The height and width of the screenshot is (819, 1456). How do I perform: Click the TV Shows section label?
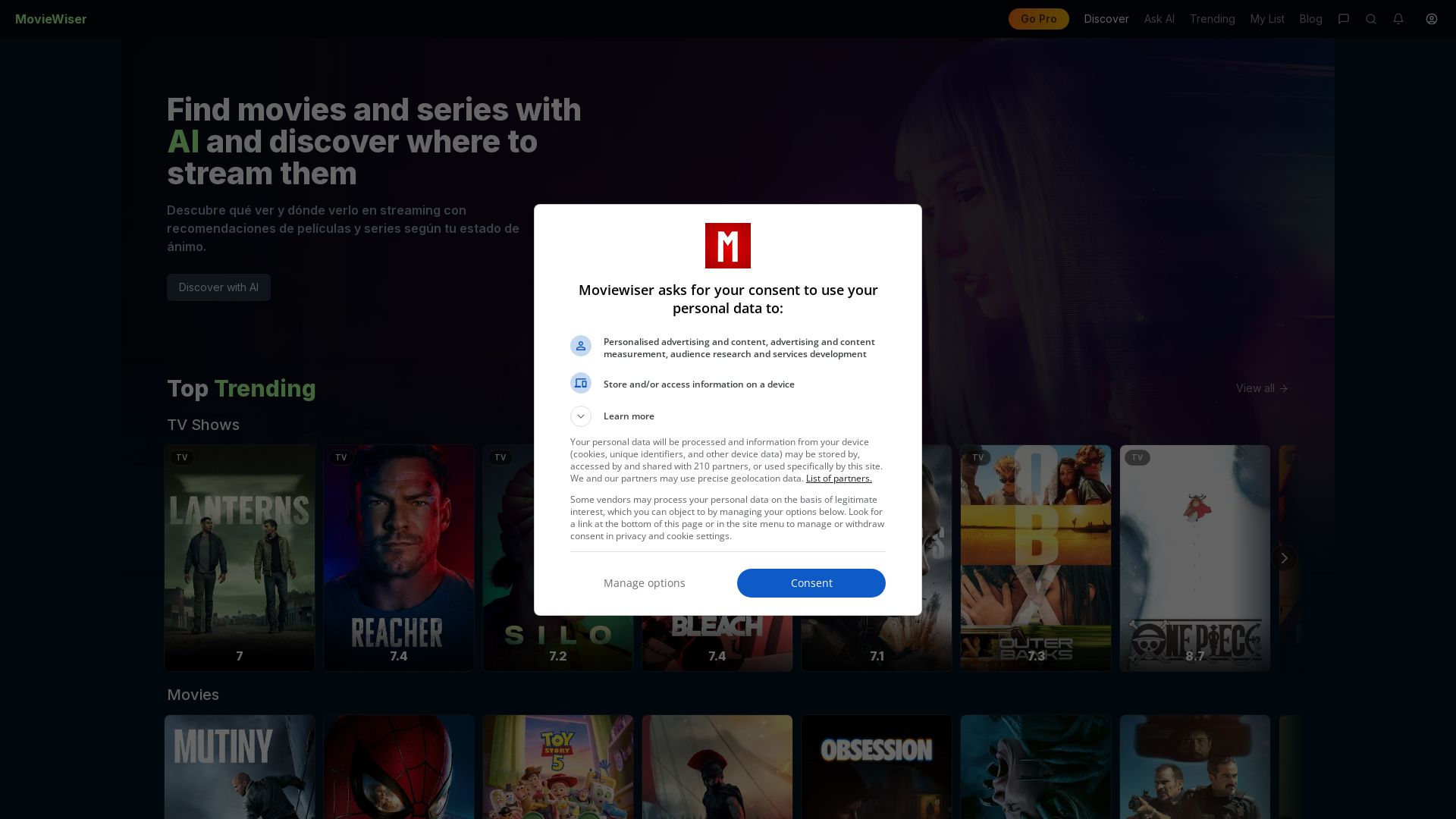click(x=203, y=425)
